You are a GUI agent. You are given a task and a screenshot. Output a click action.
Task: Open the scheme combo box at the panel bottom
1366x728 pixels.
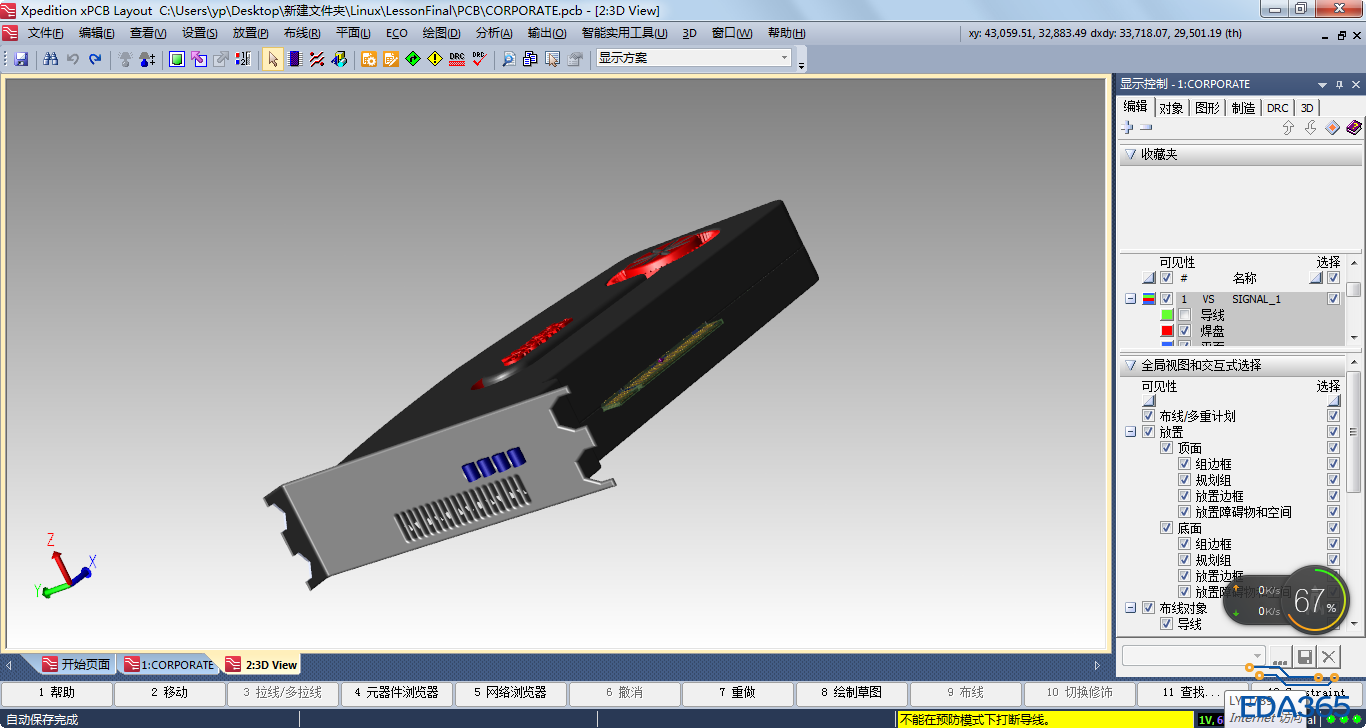coord(1194,656)
